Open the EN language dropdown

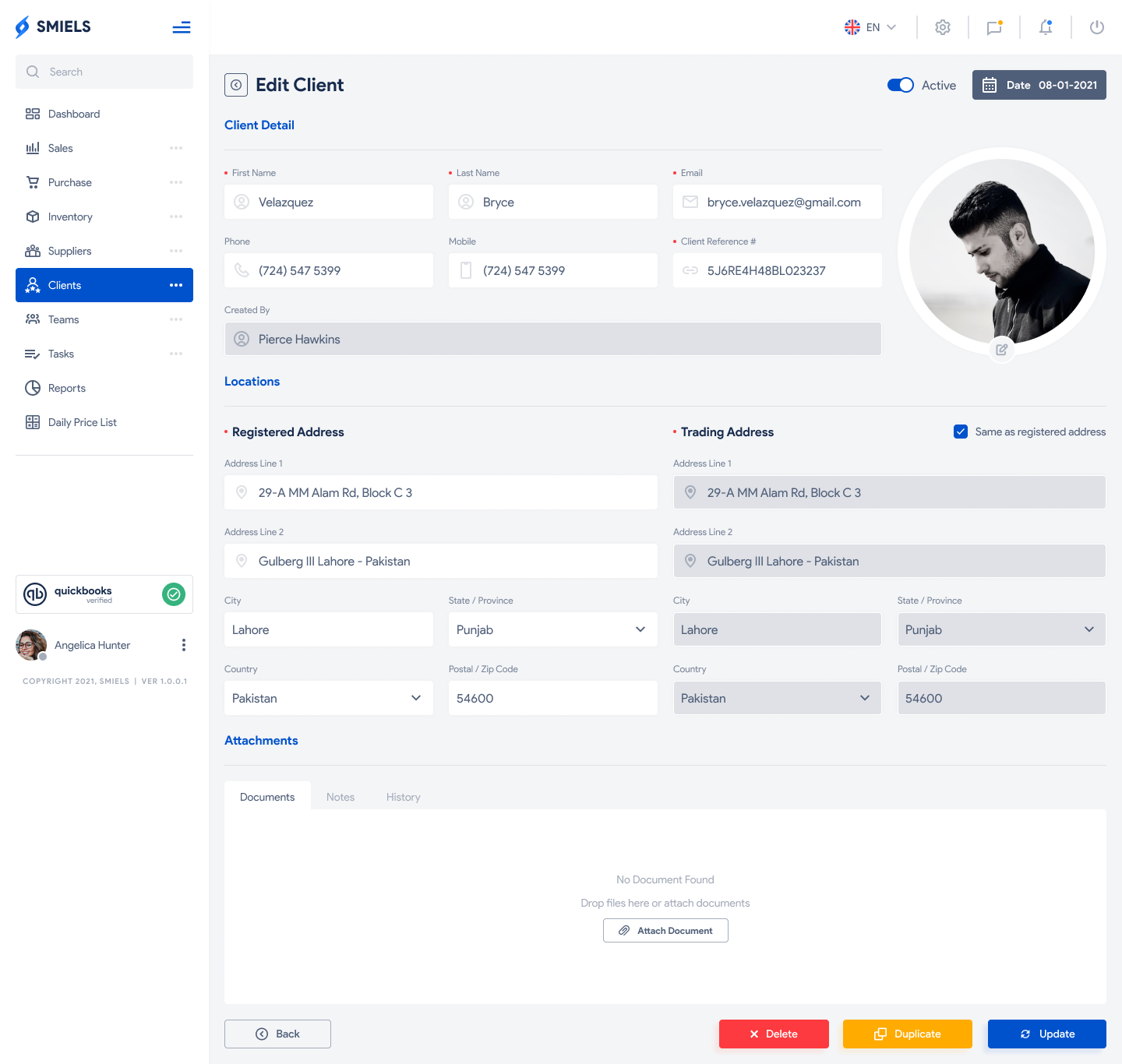coord(870,27)
